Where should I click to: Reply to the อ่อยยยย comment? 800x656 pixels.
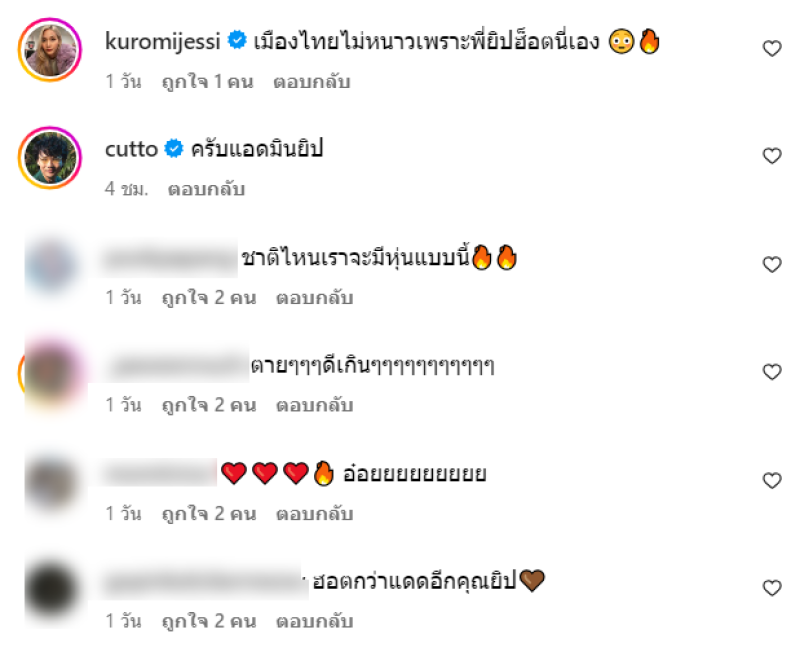pos(314,513)
